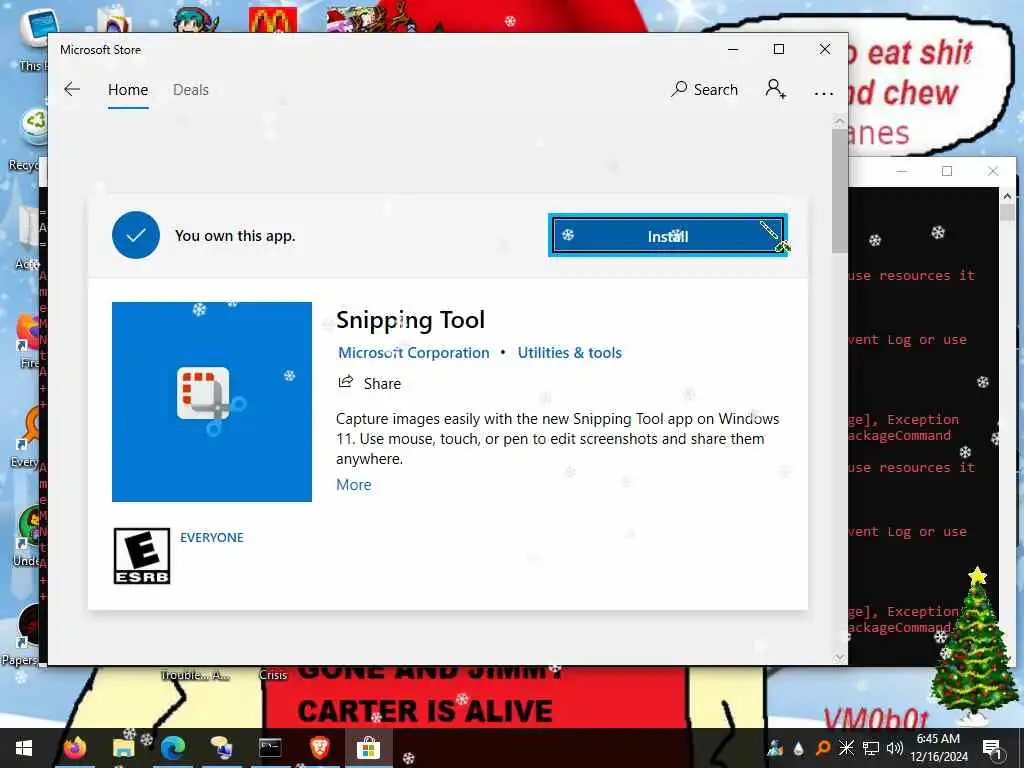Open the three-dots more menu
The width and height of the screenshot is (1024, 768).
824,92
